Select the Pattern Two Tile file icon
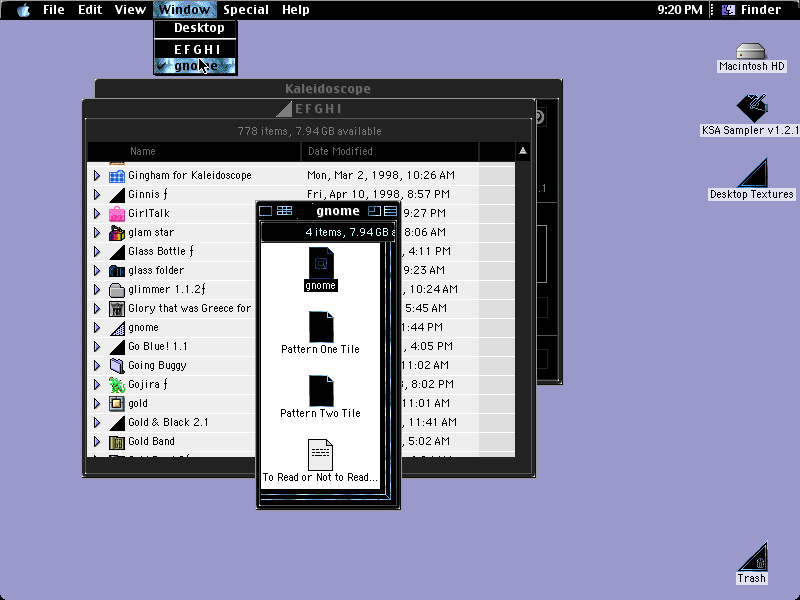Screen dimensions: 800x600 coord(321,391)
